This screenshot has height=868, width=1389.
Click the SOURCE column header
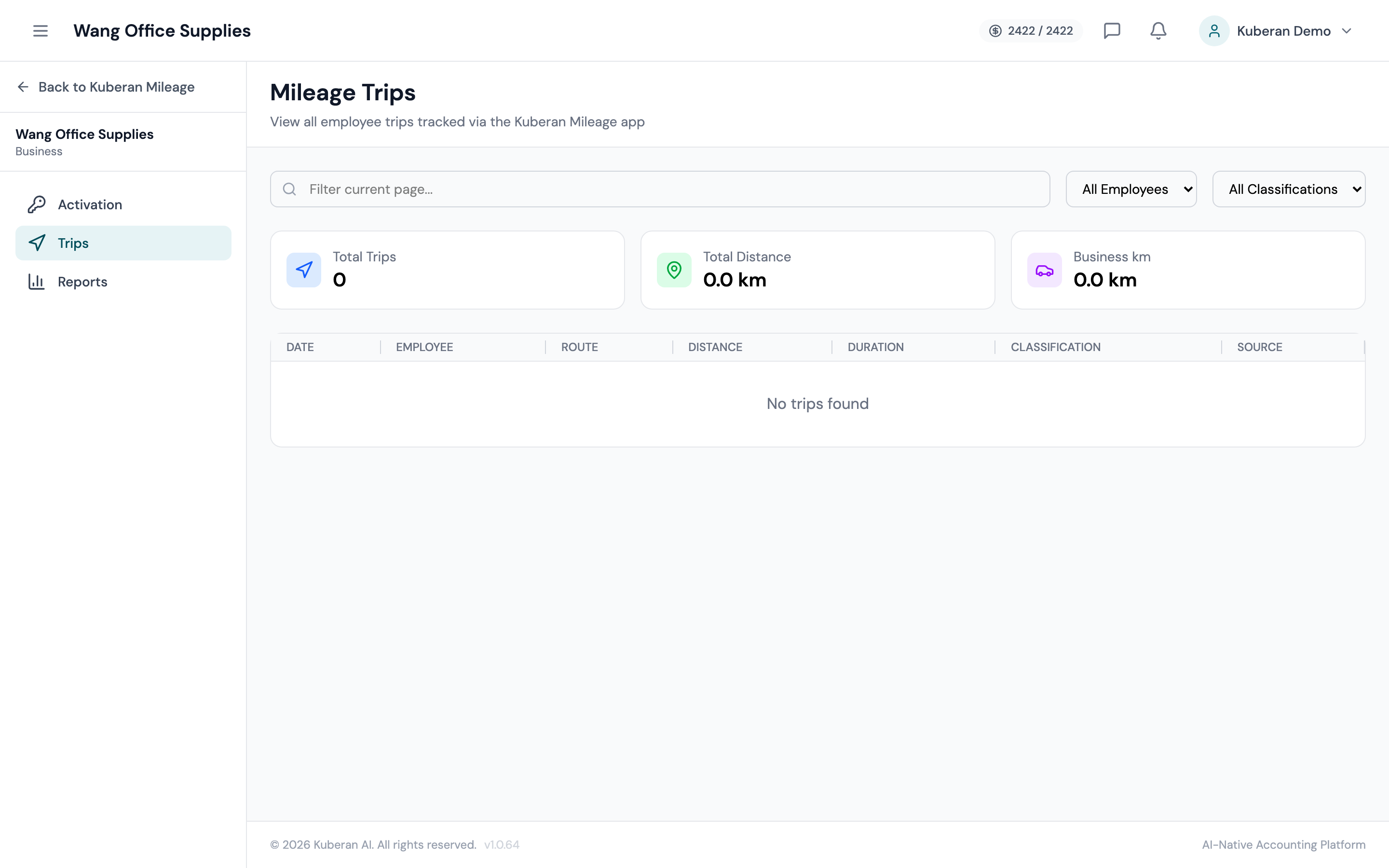point(1259,347)
